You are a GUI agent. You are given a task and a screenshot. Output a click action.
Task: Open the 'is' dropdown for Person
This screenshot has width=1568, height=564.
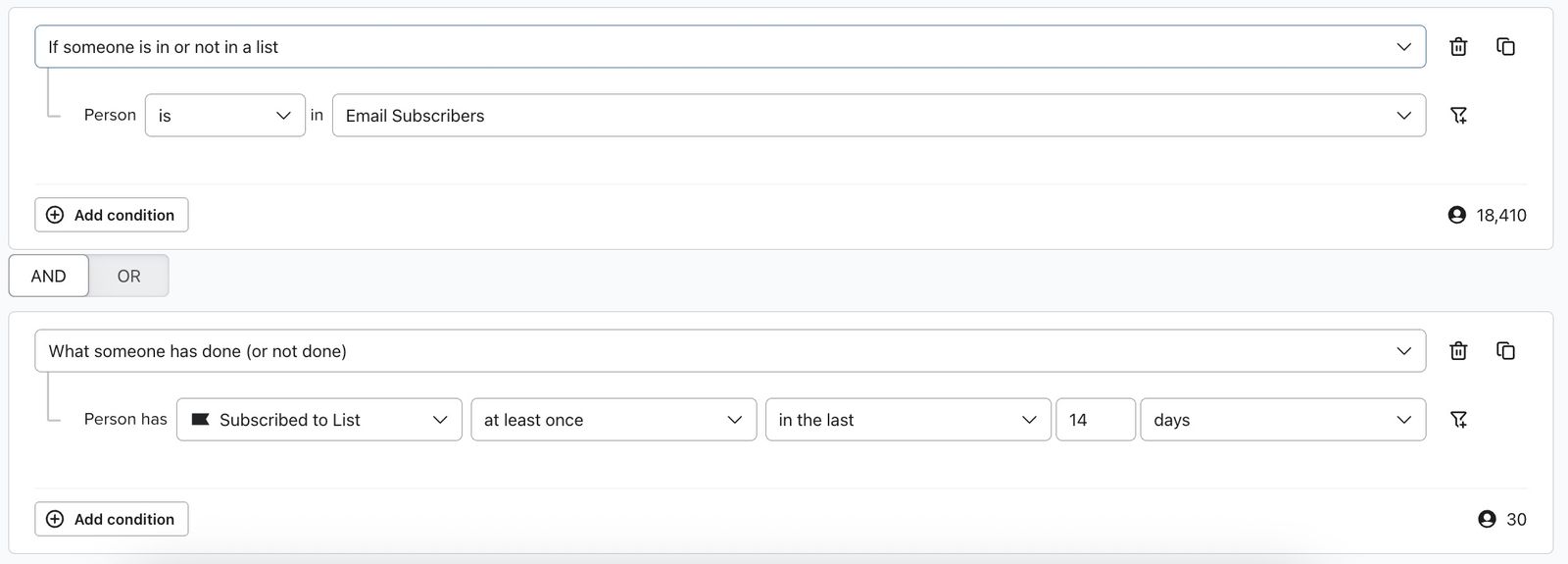(225, 116)
